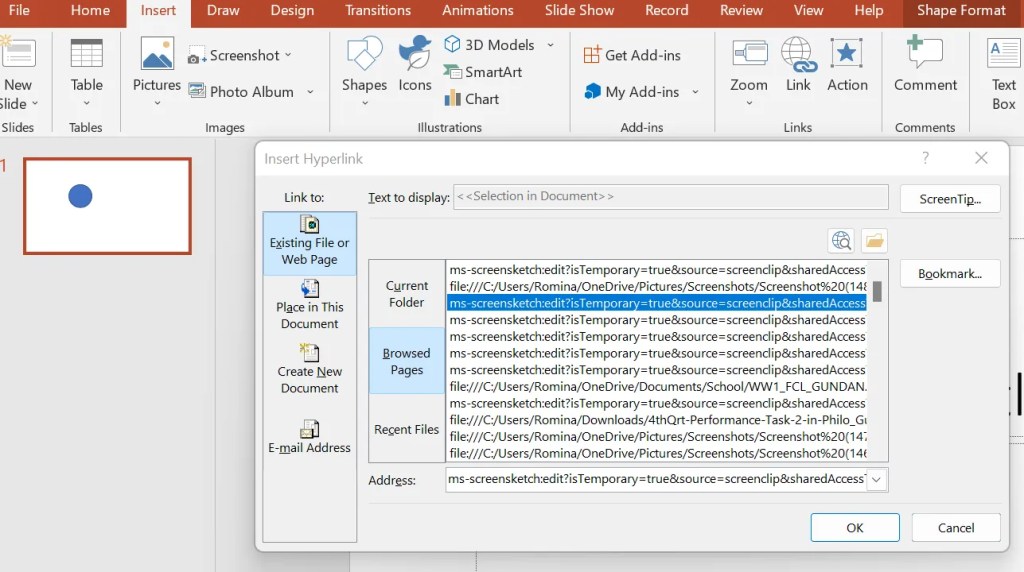Switch to the Design ribbon tab
This screenshot has height=572, width=1024.
(292, 11)
